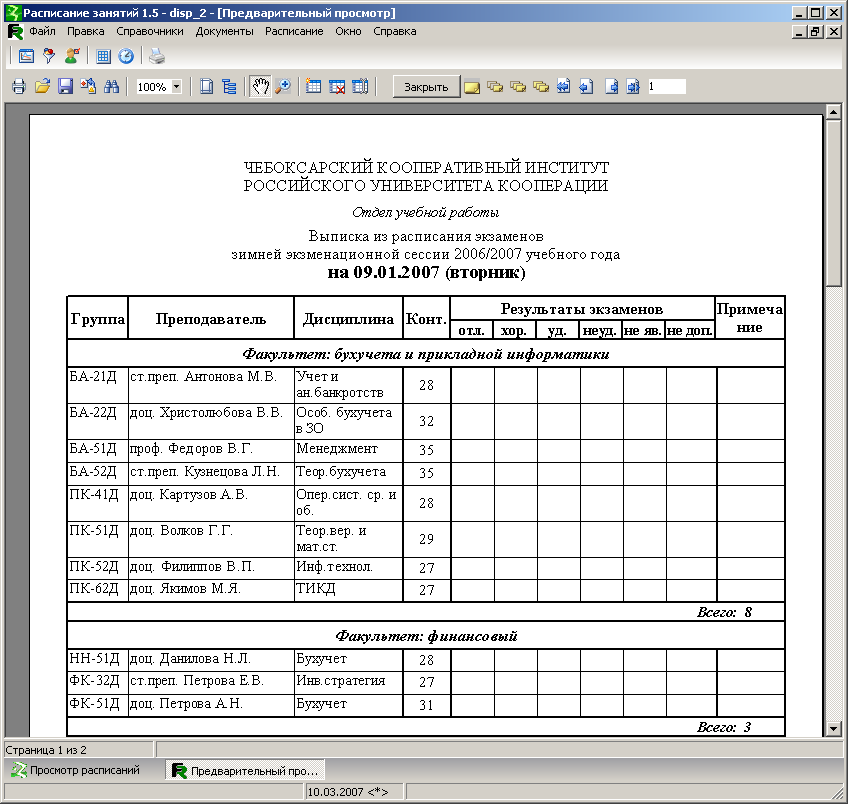Open a report file via folder icon
The image size is (848, 804).
coord(42,87)
